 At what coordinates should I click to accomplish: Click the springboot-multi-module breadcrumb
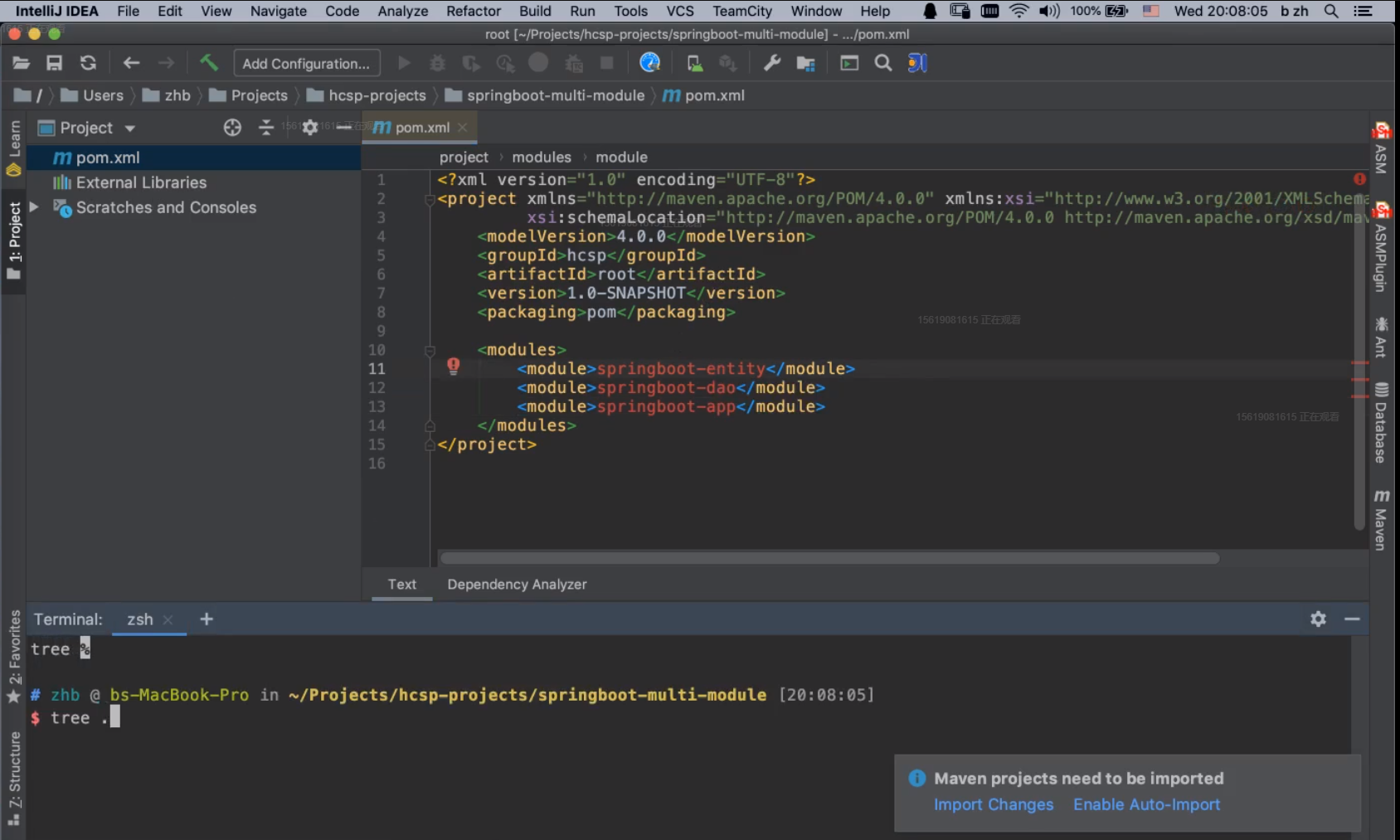tap(546, 95)
